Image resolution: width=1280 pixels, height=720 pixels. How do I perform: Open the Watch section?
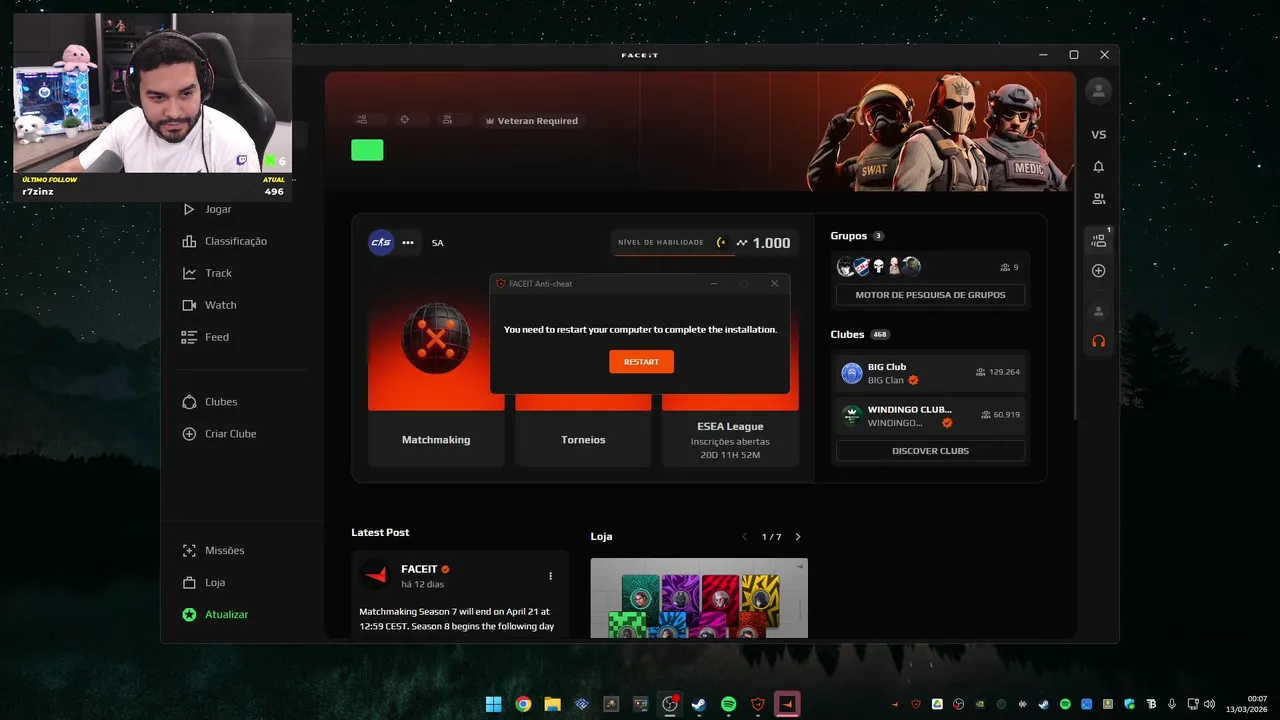tap(220, 305)
